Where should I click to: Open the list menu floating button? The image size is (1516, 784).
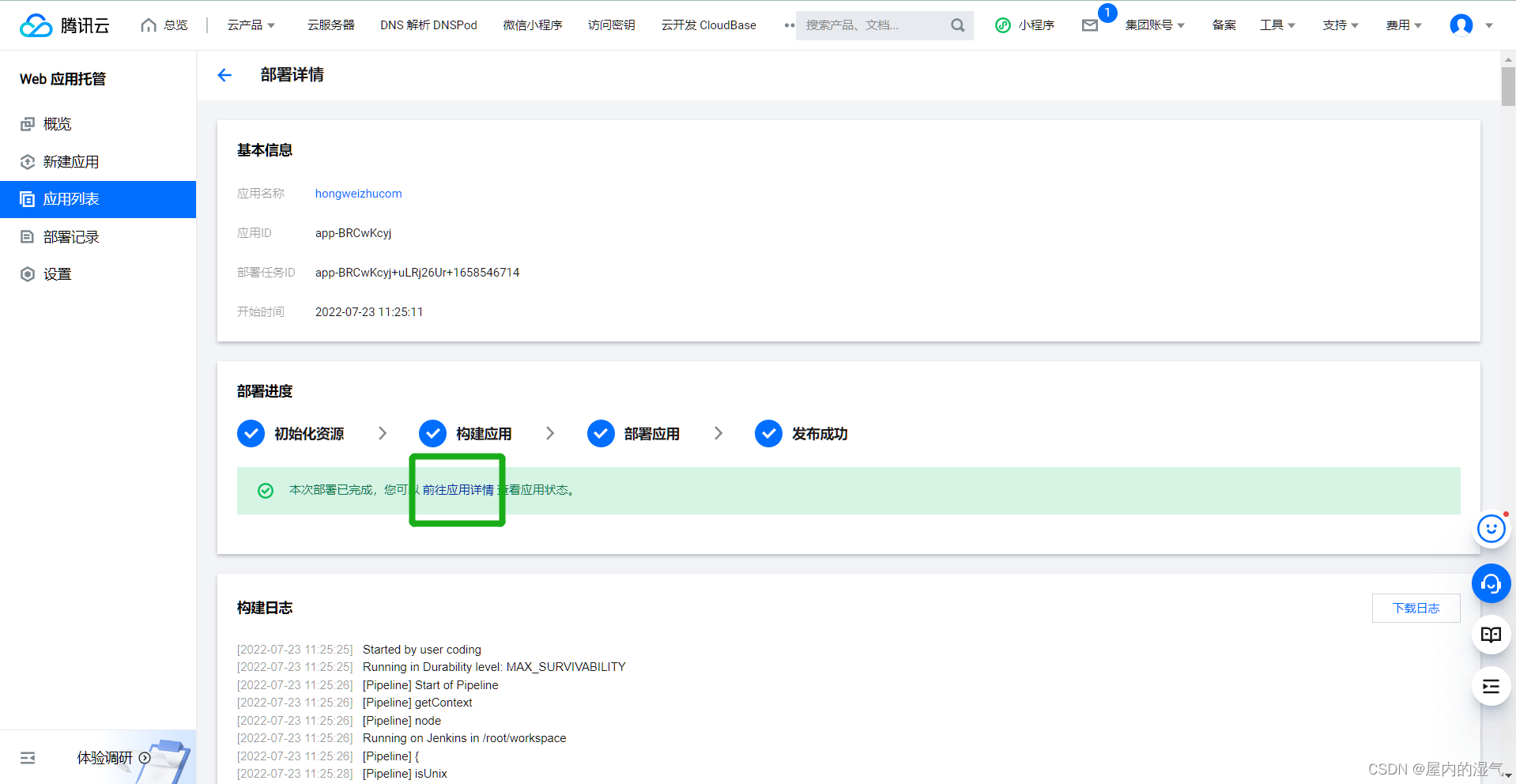(x=1491, y=686)
